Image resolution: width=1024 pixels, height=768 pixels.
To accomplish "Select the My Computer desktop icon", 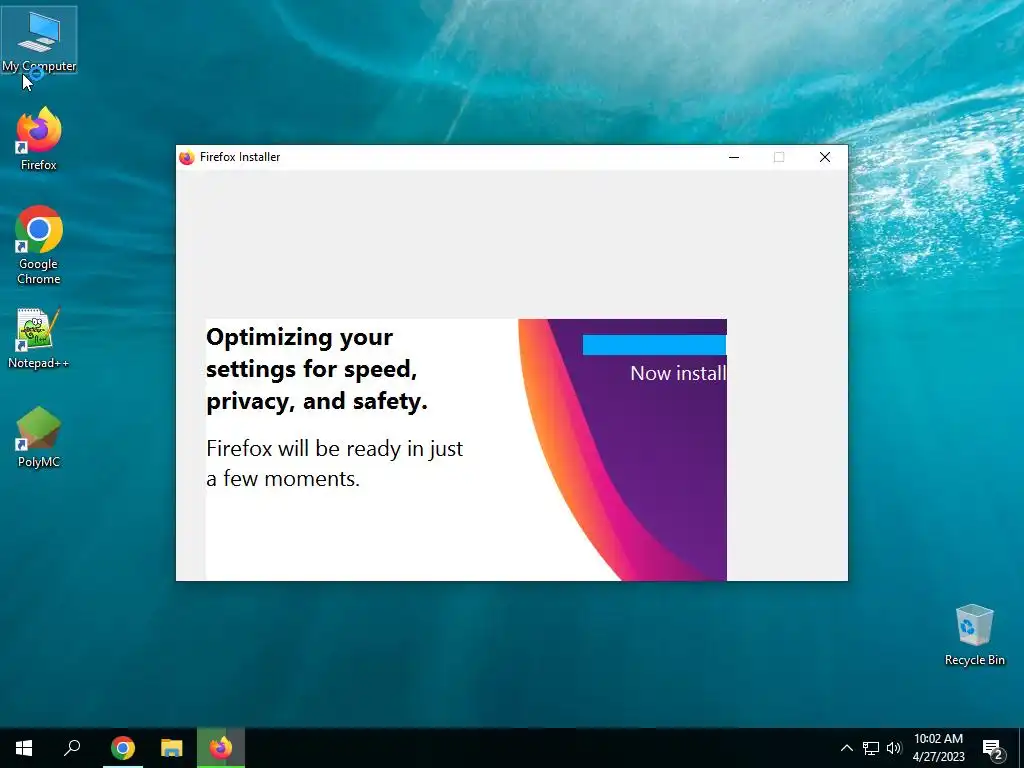I will [x=39, y=40].
